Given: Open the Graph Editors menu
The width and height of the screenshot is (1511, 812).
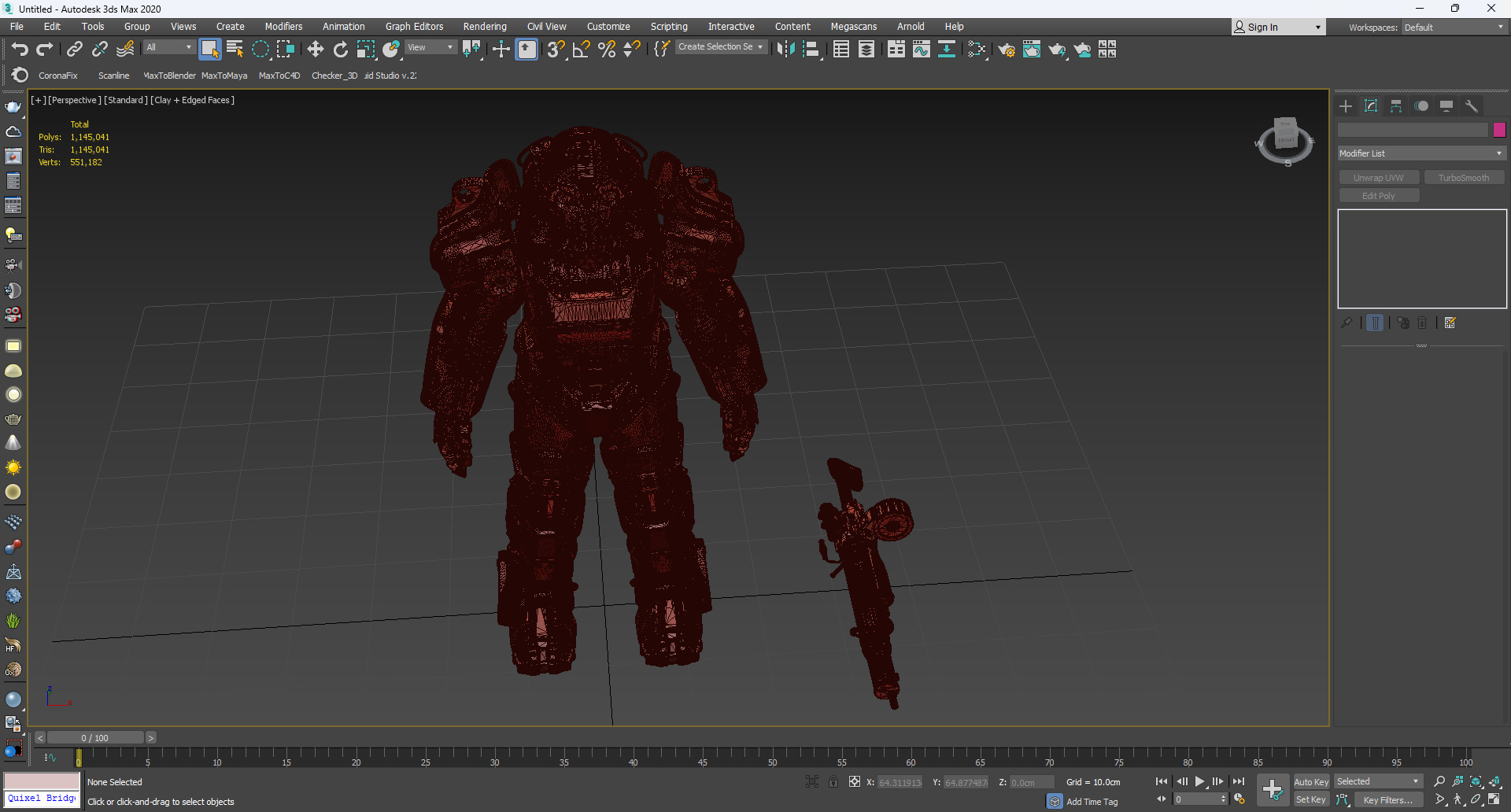Looking at the screenshot, I should point(414,27).
